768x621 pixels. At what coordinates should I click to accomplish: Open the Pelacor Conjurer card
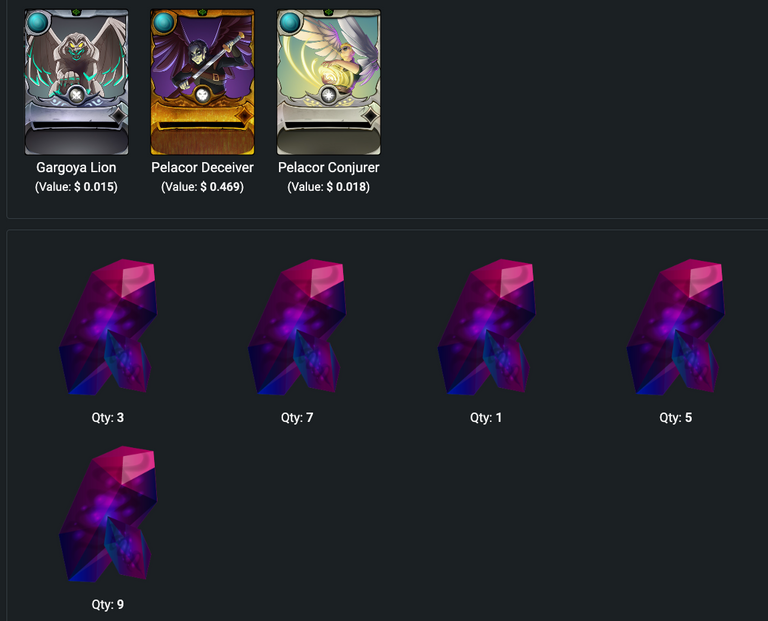click(329, 82)
